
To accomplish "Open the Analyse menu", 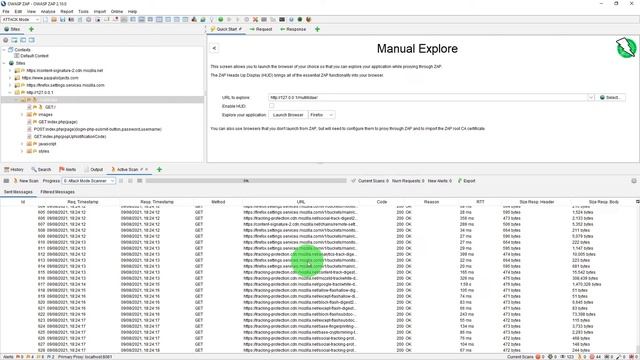I will pos(48,11).
